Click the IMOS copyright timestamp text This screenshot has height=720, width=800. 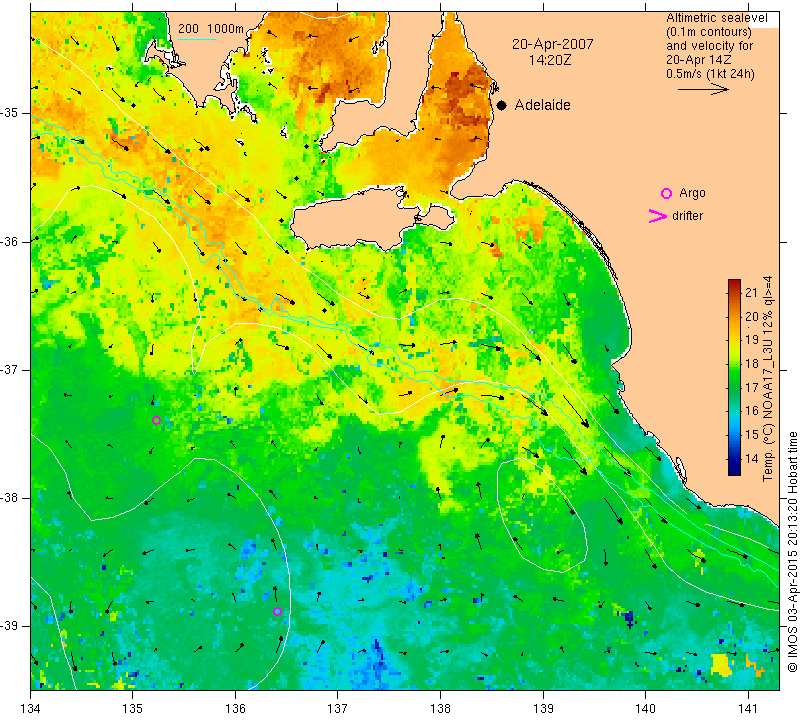point(792,552)
